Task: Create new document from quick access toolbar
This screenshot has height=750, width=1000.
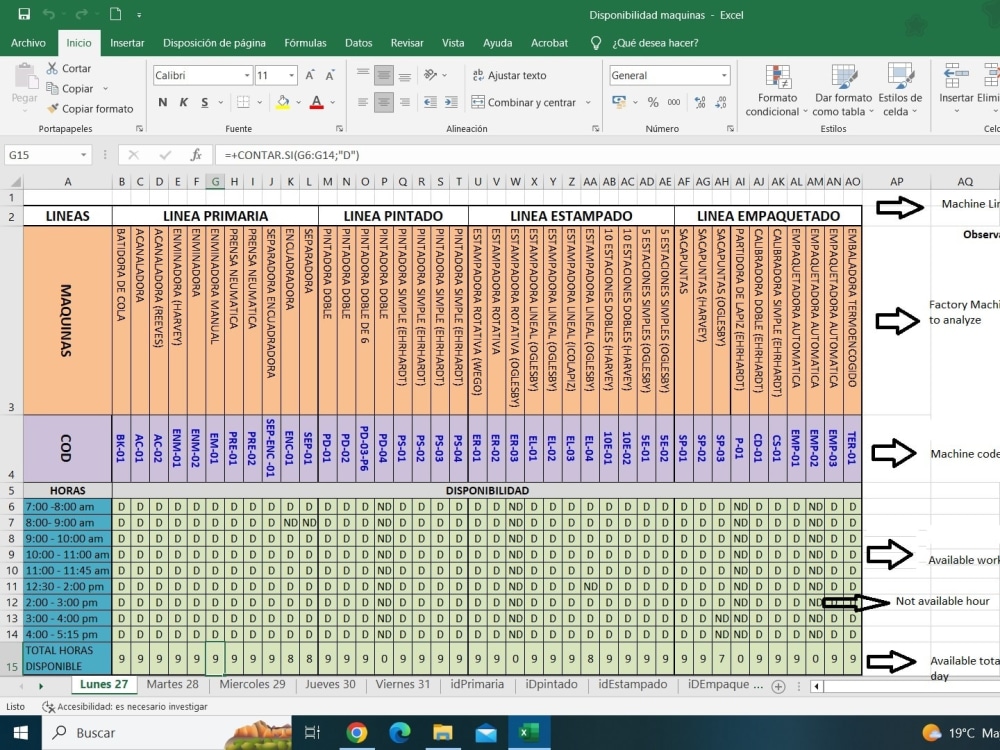Action: 115,14
